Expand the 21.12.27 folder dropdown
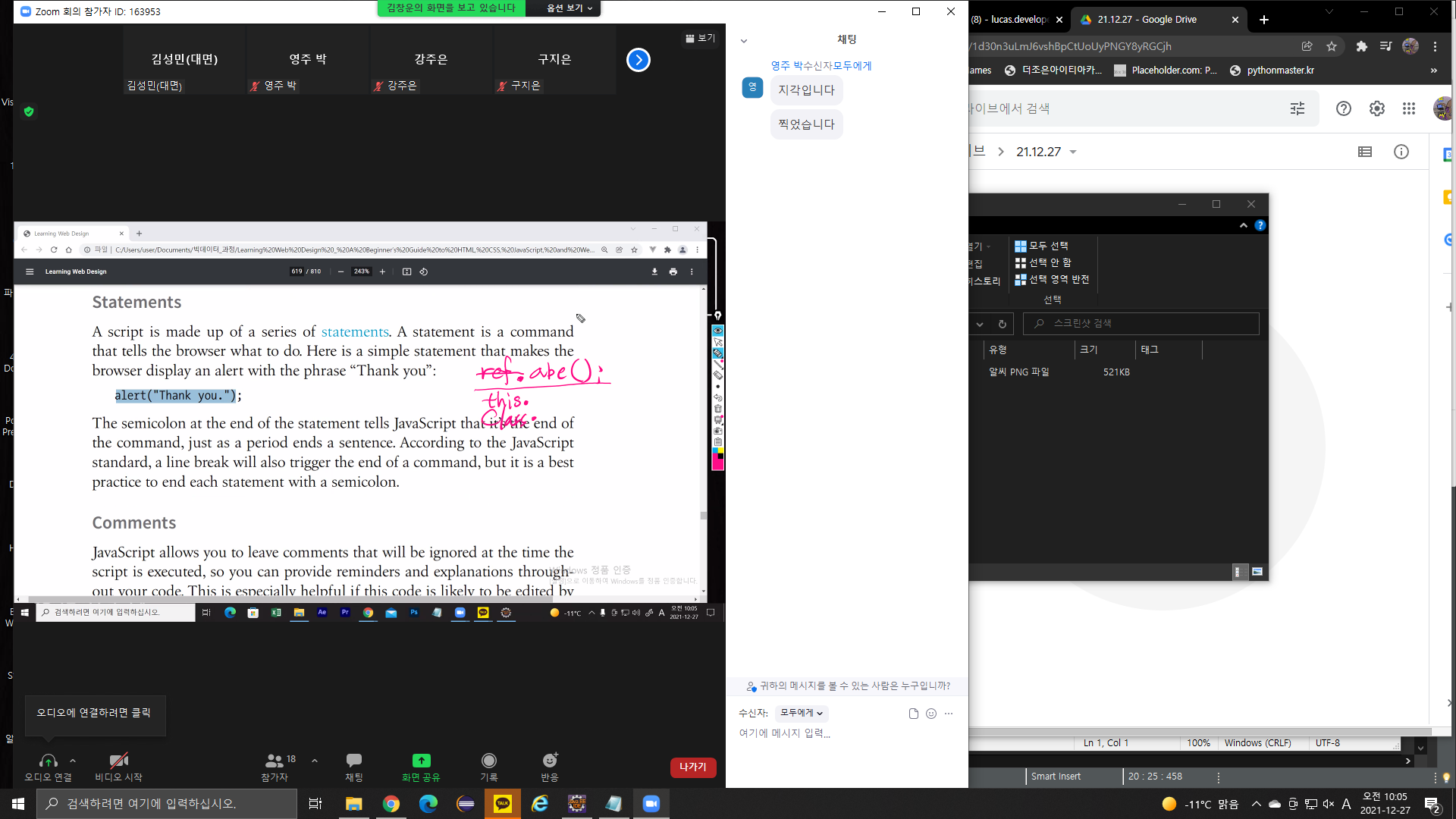Image resolution: width=1456 pixels, height=819 pixels. tap(1073, 152)
